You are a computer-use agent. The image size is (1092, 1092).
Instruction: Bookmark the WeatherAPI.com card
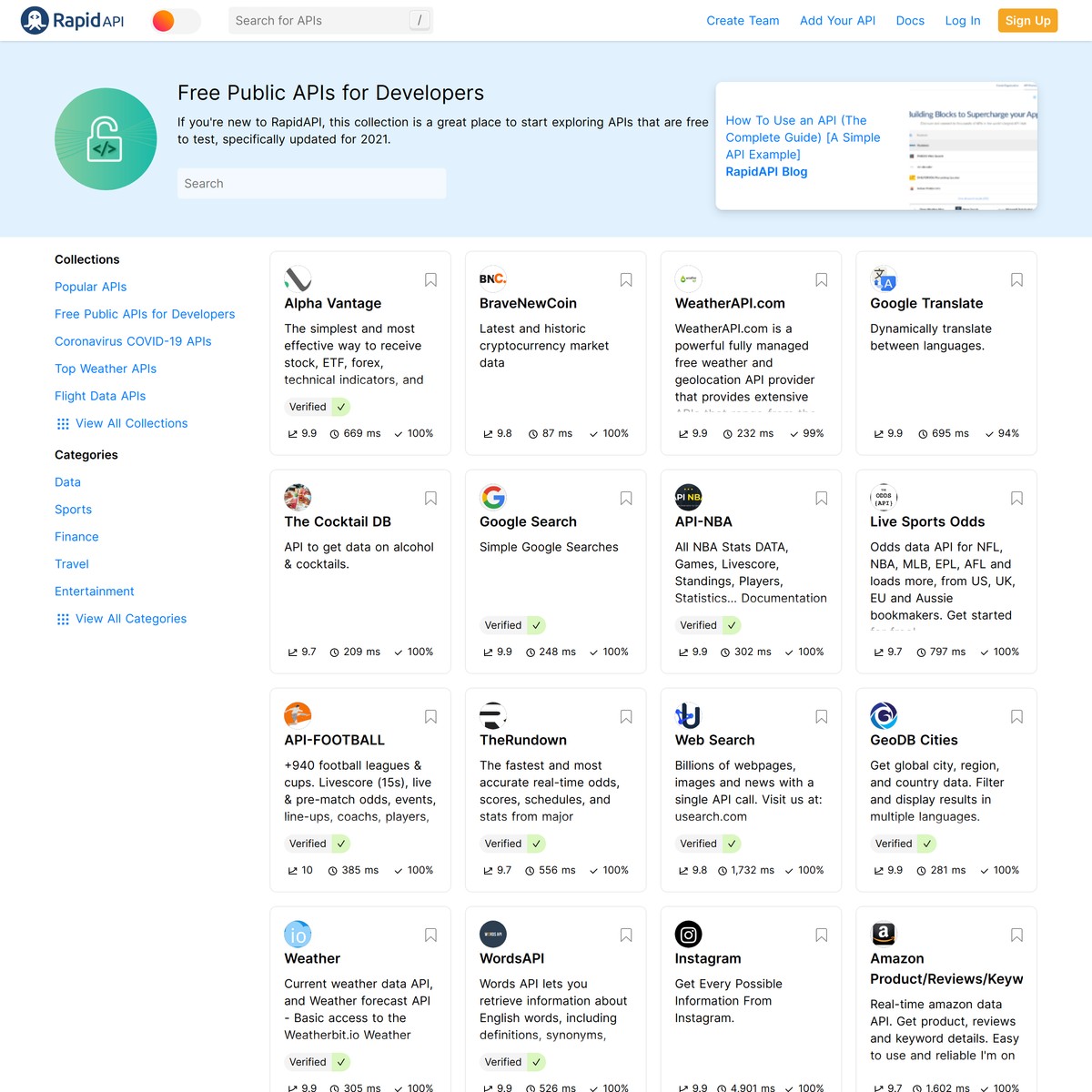[x=822, y=280]
